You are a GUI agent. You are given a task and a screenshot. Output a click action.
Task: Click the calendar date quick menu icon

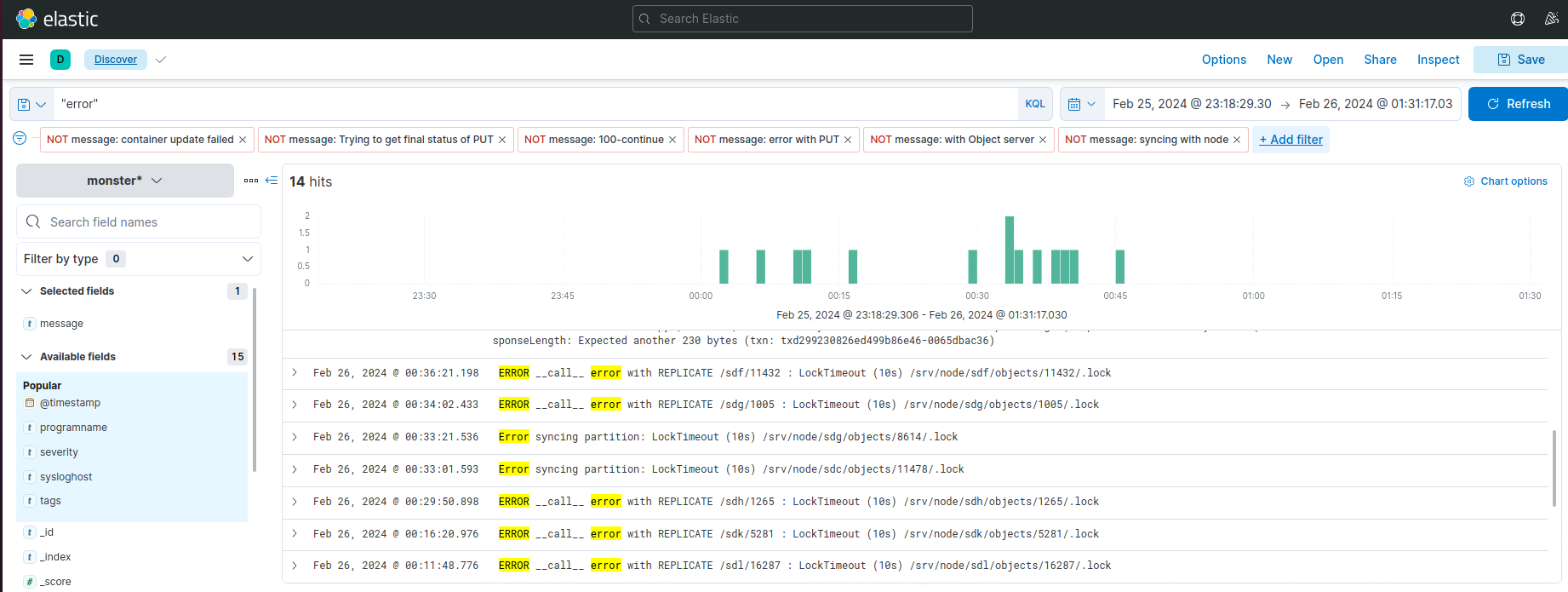click(1081, 104)
